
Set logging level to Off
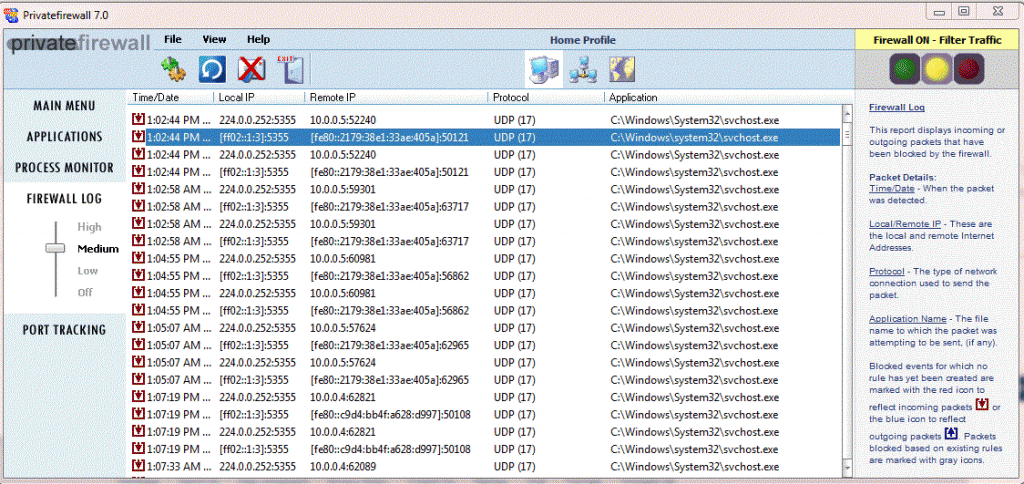click(x=85, y=292)
